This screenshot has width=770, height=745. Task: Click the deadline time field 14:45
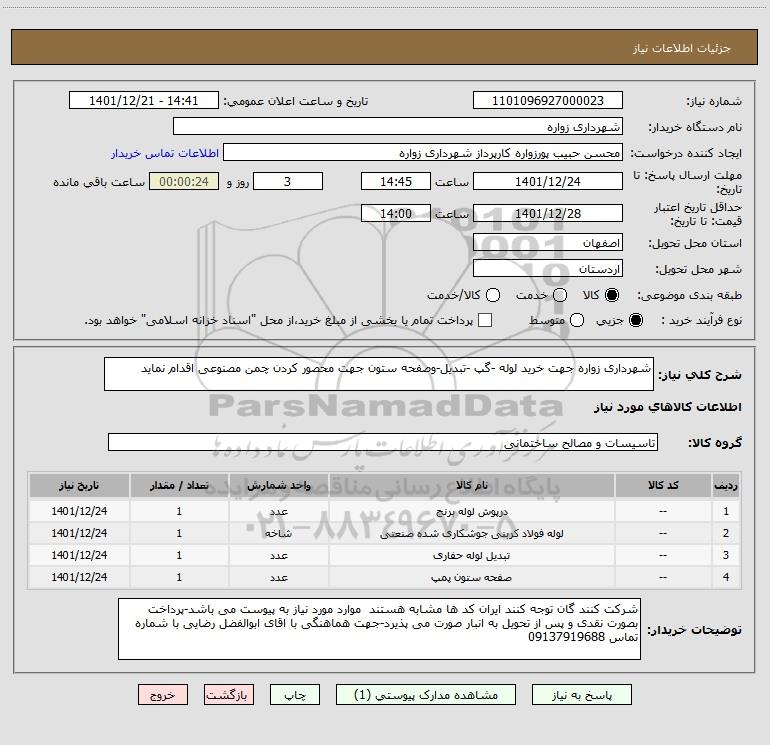coord(396,181)
